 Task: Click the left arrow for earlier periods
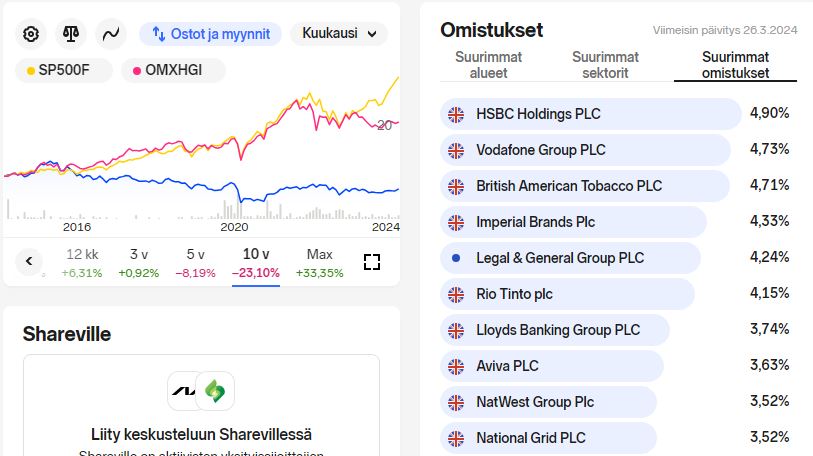click(x=29, y=261)
